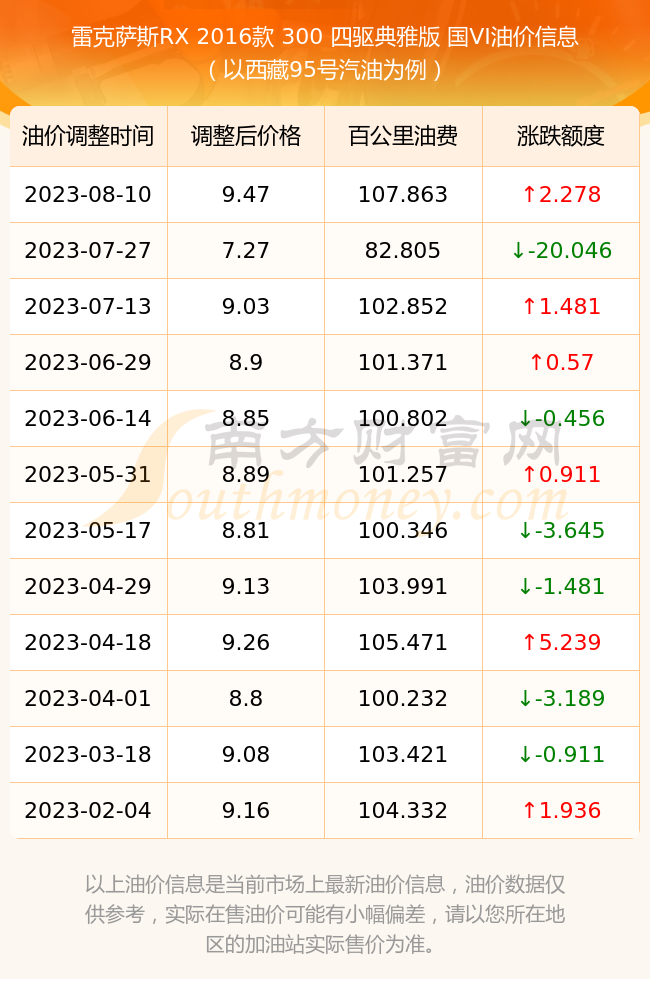Click the green down arrow -20.046 value
Image resolution: width=650 pixels, height=1000 pixels.
pyautogui.click(x=561, y=251)
